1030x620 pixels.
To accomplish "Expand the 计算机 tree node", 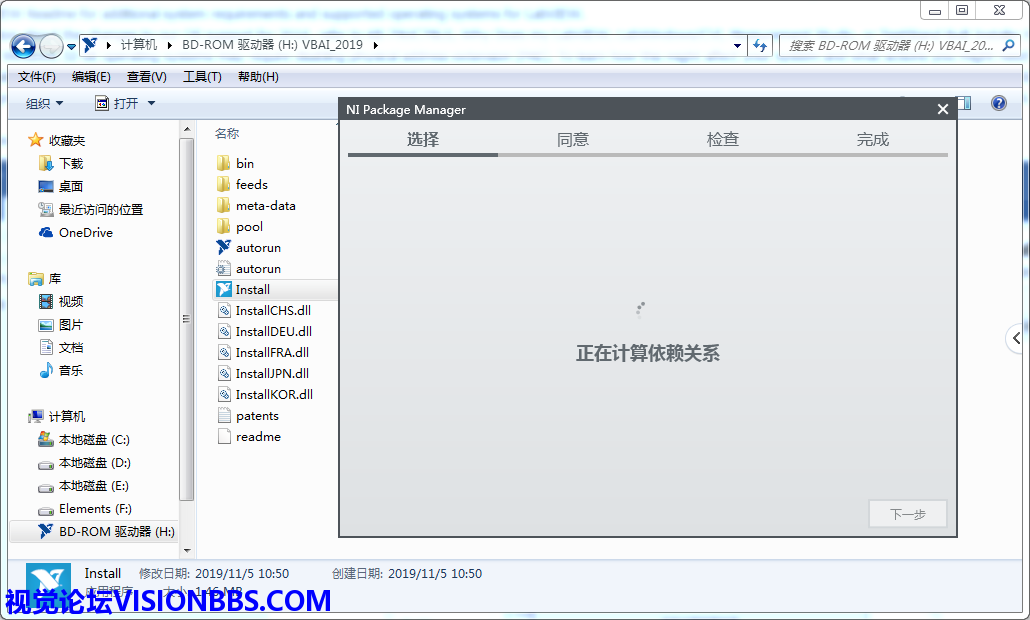I will click(56, 416).
